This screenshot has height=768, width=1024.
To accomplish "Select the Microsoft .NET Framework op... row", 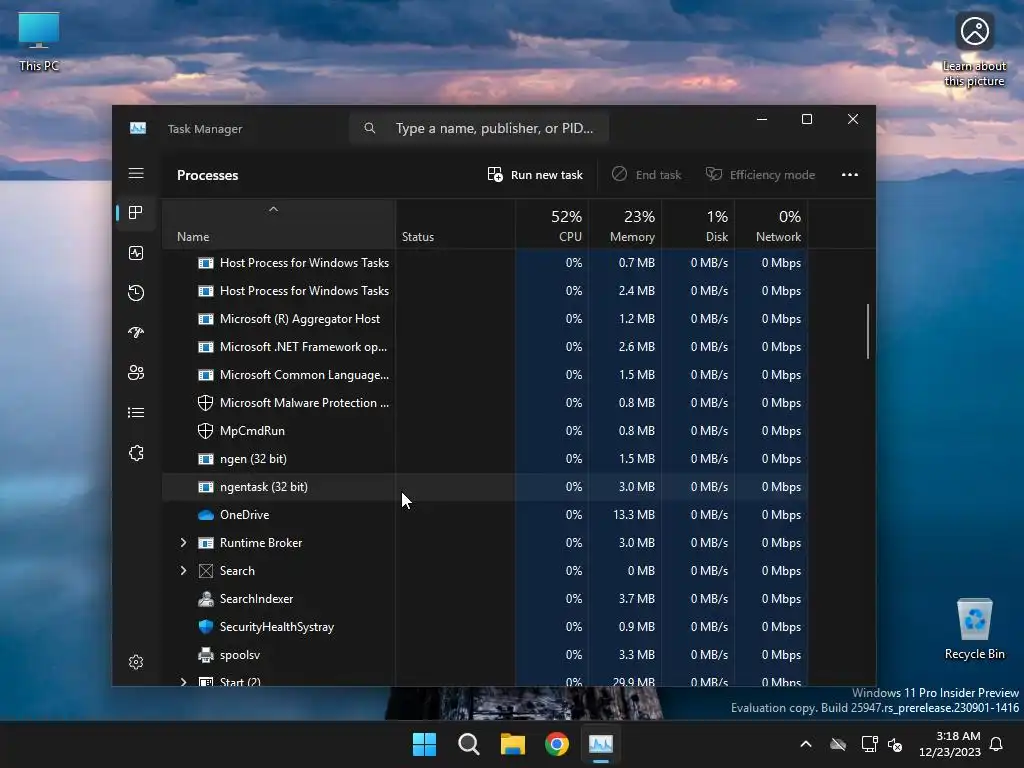I will (x=485, y=347).
